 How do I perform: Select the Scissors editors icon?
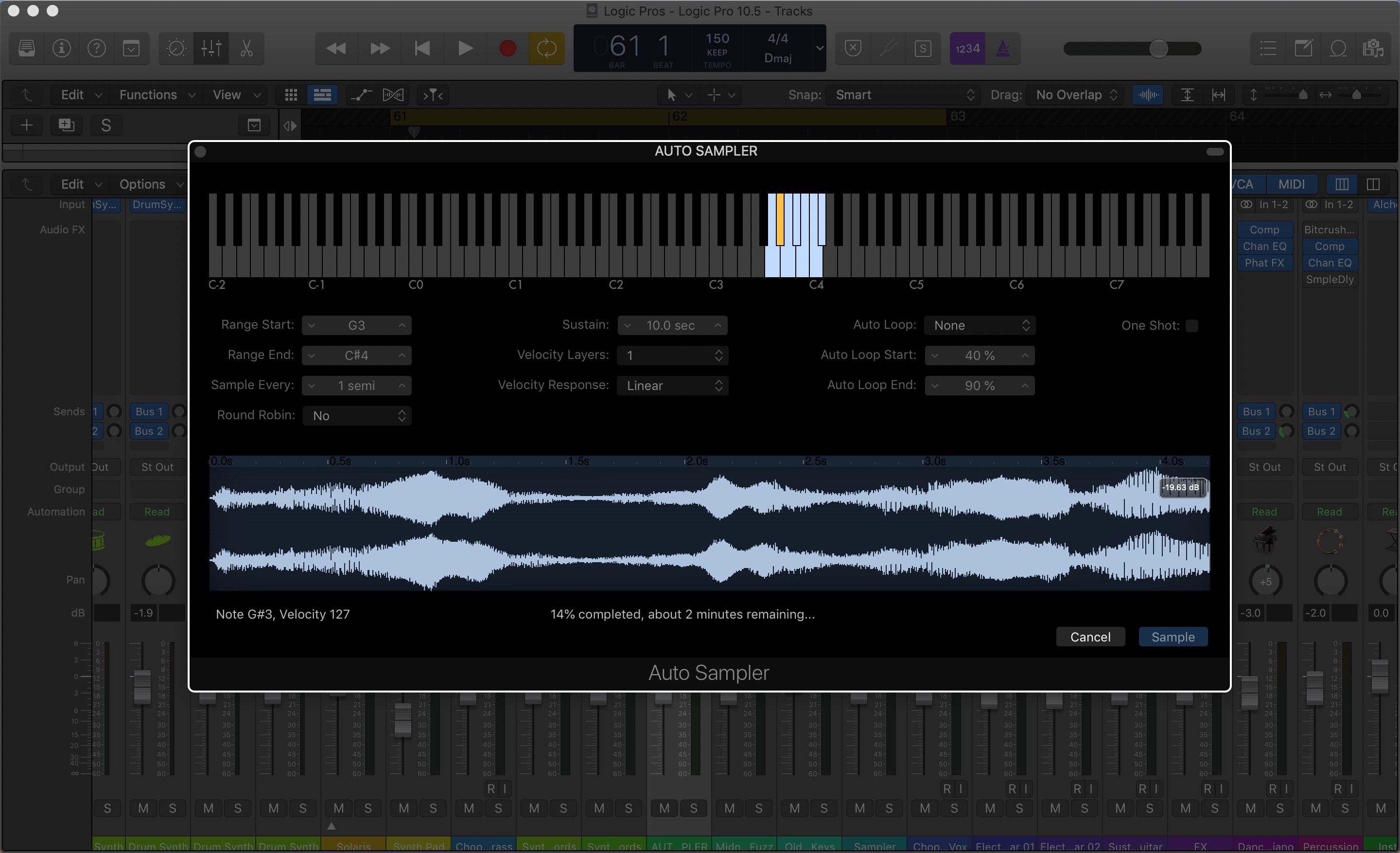pyautogui.click(x=246, y=48)
